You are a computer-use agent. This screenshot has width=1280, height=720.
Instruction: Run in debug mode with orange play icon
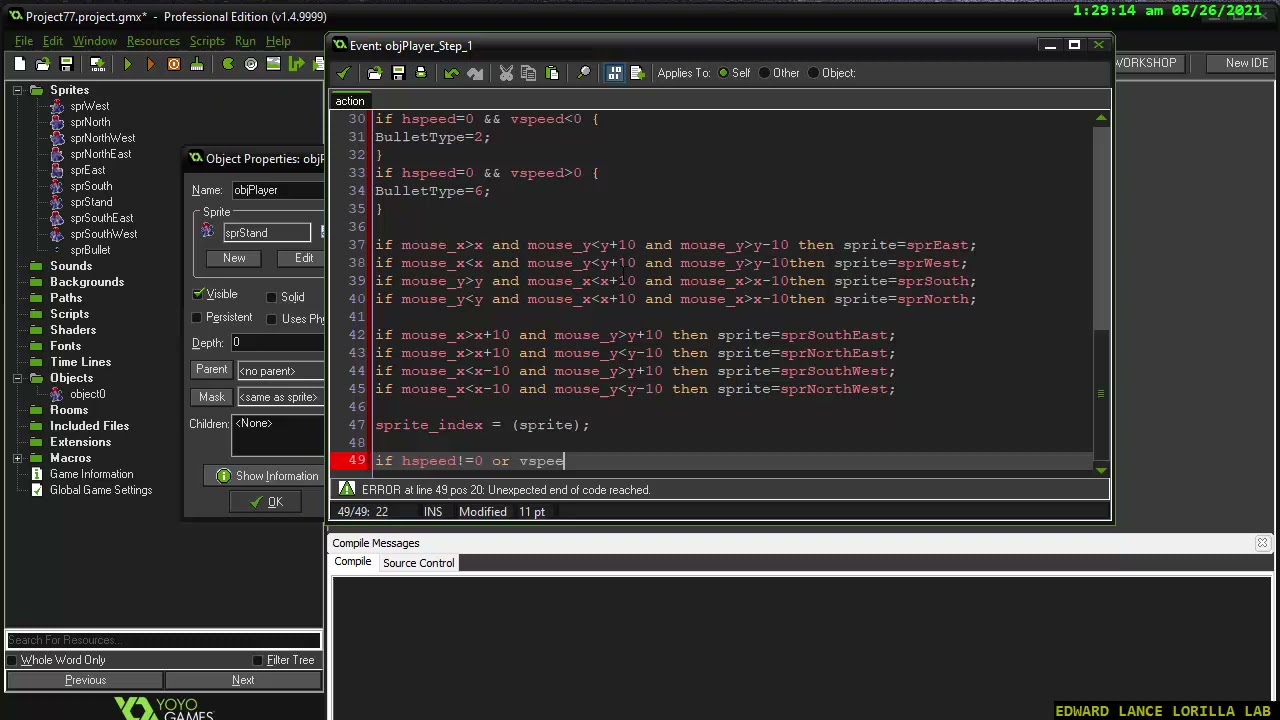point(150,64)
